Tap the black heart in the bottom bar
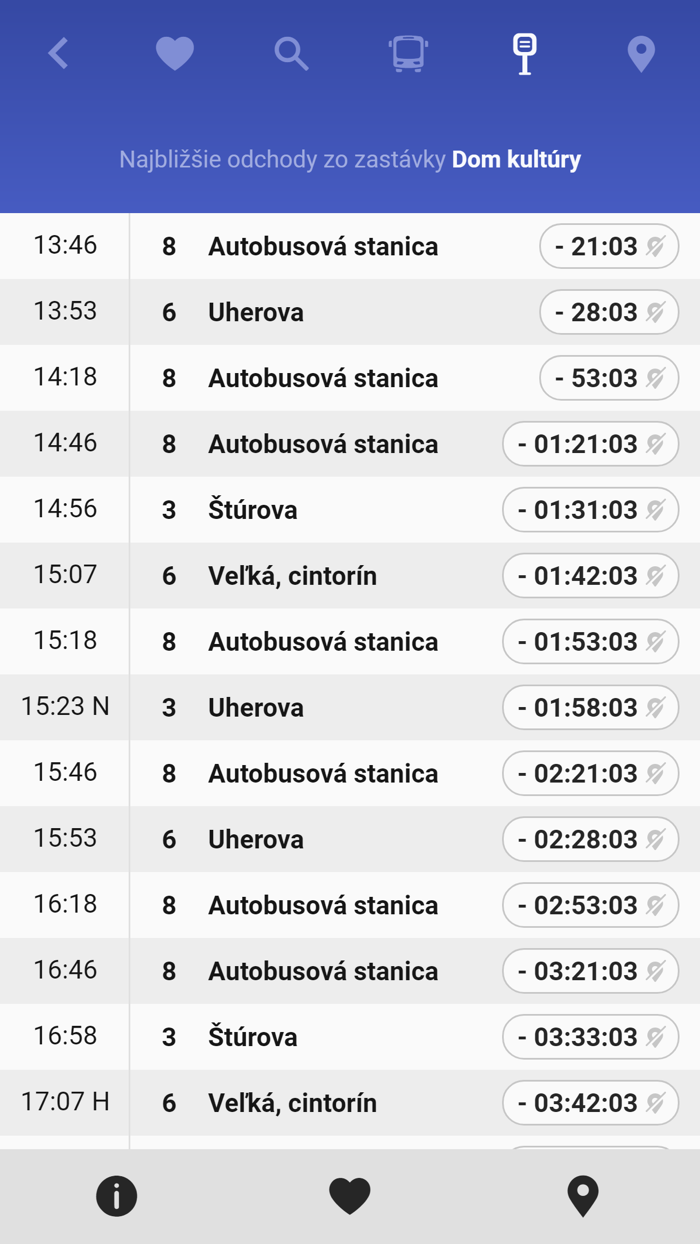Screen dimensions: 700x1244 pos(350,1196)
